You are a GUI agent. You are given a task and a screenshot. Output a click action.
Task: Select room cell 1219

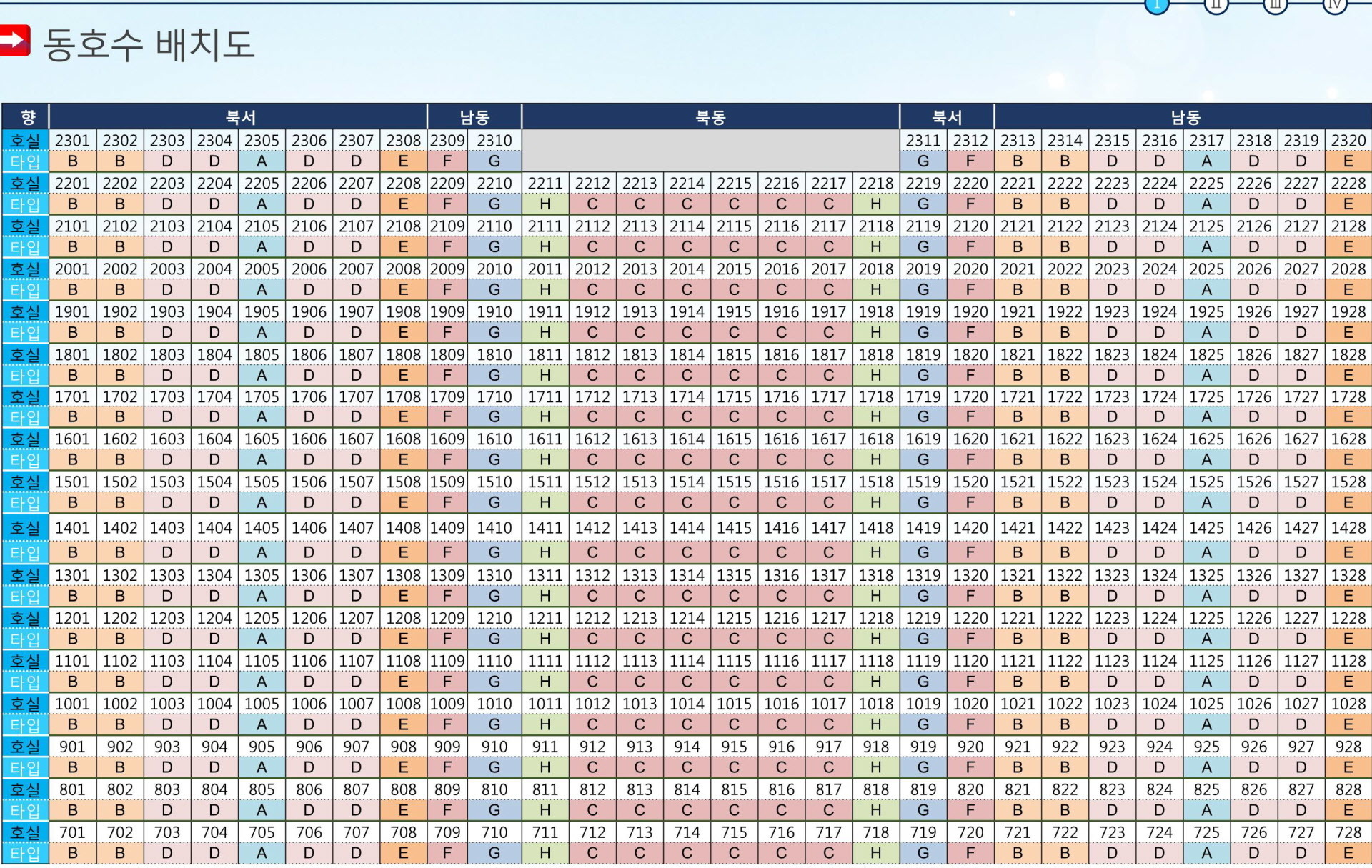923,619
